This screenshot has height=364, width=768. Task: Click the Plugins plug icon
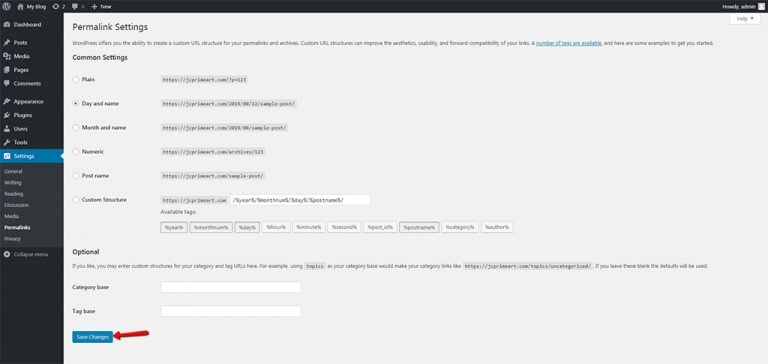pyautogui.click(x=7, y=115)
